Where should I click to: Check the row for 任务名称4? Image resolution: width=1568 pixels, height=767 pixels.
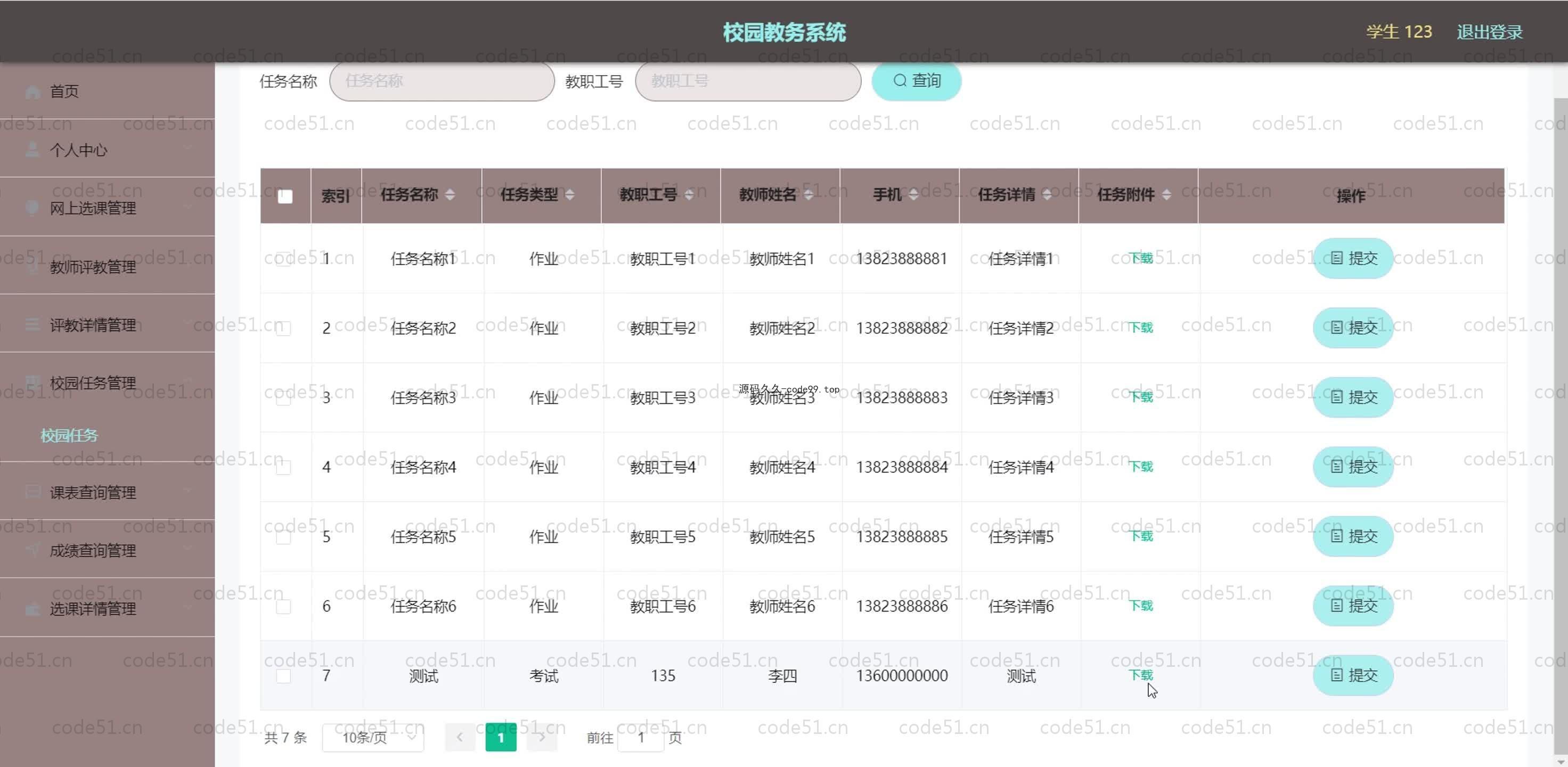(283, 467)
